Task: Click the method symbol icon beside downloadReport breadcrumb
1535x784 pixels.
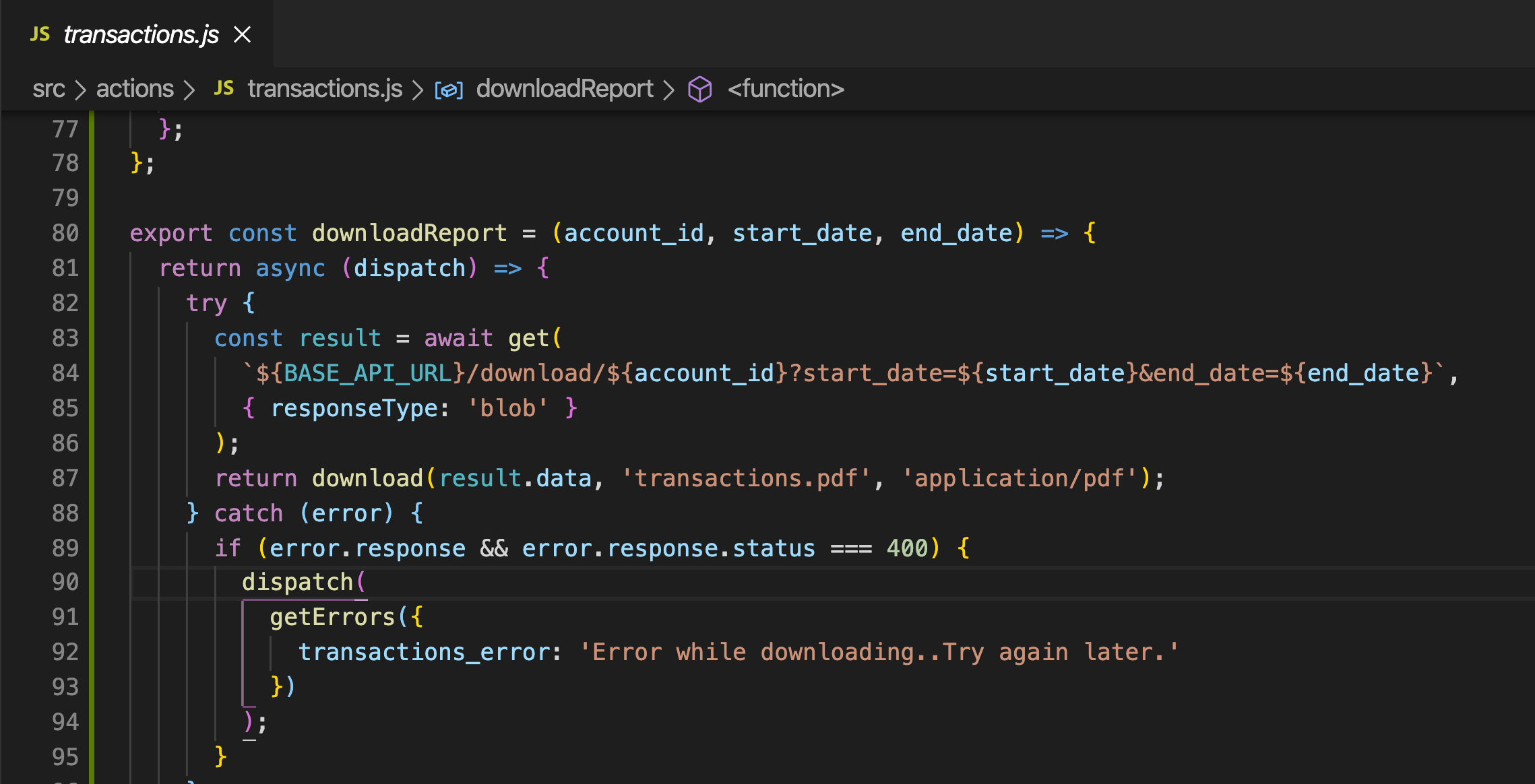Action: pos(447,89)
